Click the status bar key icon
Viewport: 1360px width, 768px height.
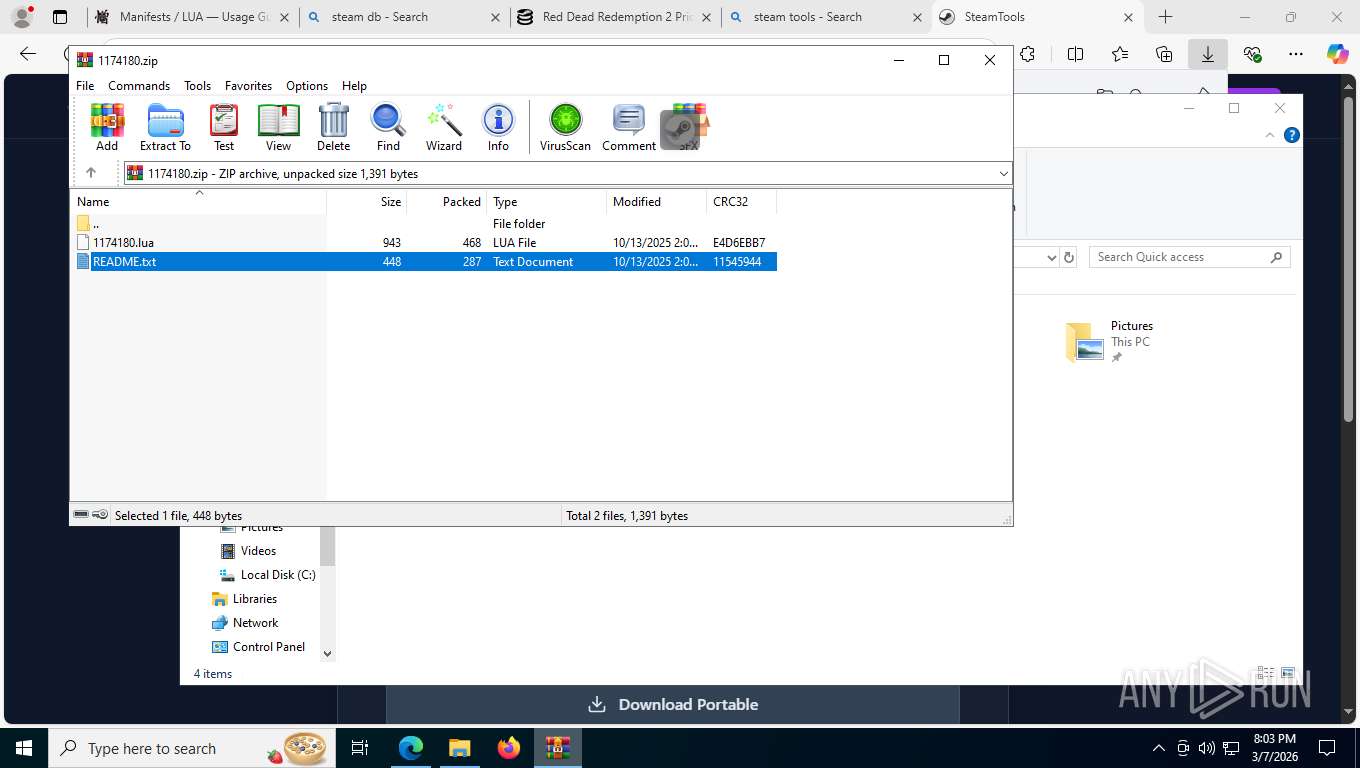click(x=100, y=515)
